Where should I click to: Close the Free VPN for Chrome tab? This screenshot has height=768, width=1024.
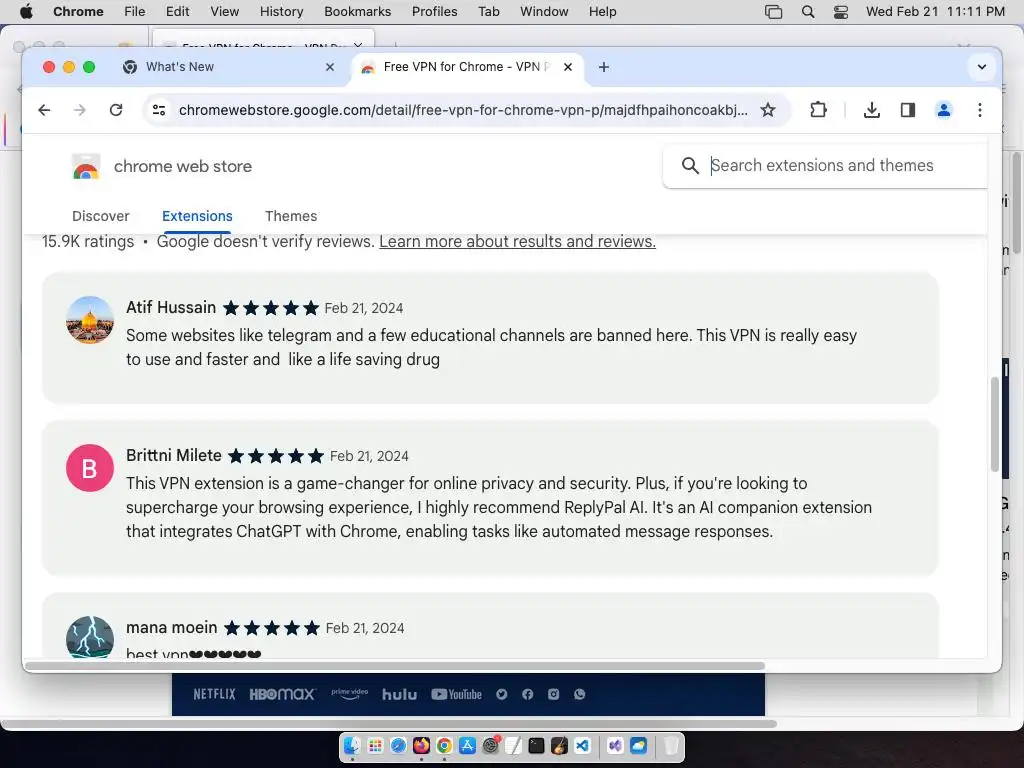pos(568,67)
